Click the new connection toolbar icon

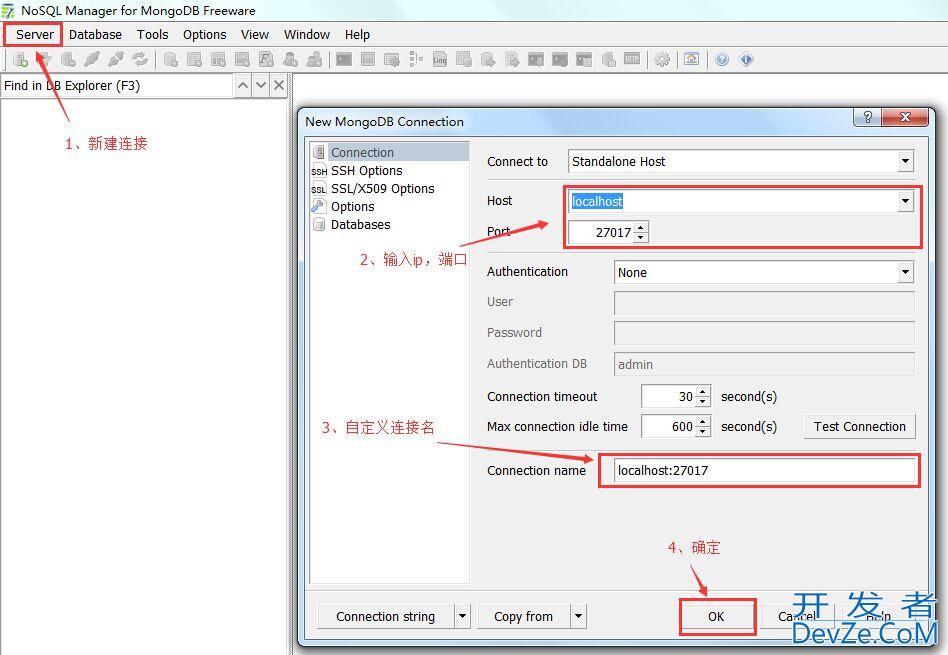(x=20, y=60)
